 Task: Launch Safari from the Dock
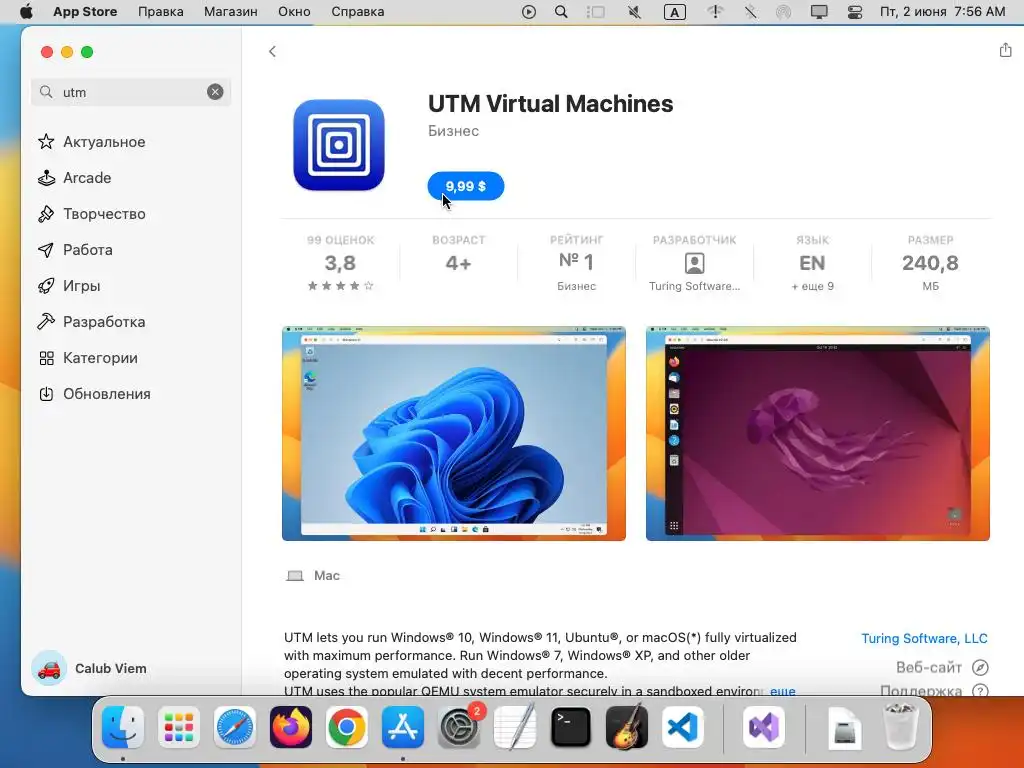(234, 727)
